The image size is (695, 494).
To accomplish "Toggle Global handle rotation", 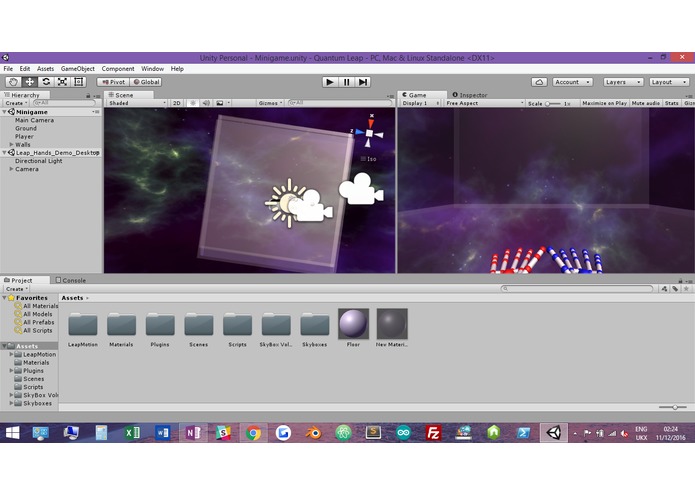I will click(x=146, y=82).
